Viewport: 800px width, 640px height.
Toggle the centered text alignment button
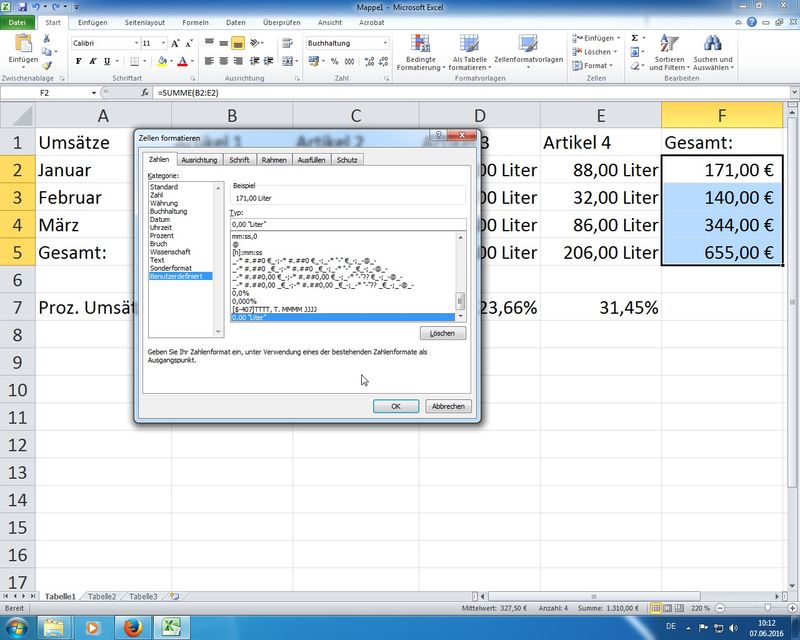click(238, 44)
